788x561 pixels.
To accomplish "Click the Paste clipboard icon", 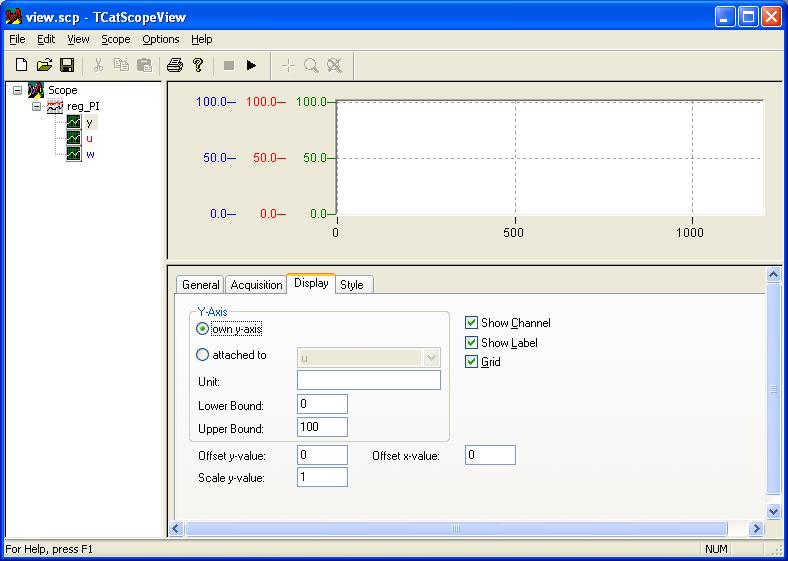I will pyautogui.click(x=144, y=65).
